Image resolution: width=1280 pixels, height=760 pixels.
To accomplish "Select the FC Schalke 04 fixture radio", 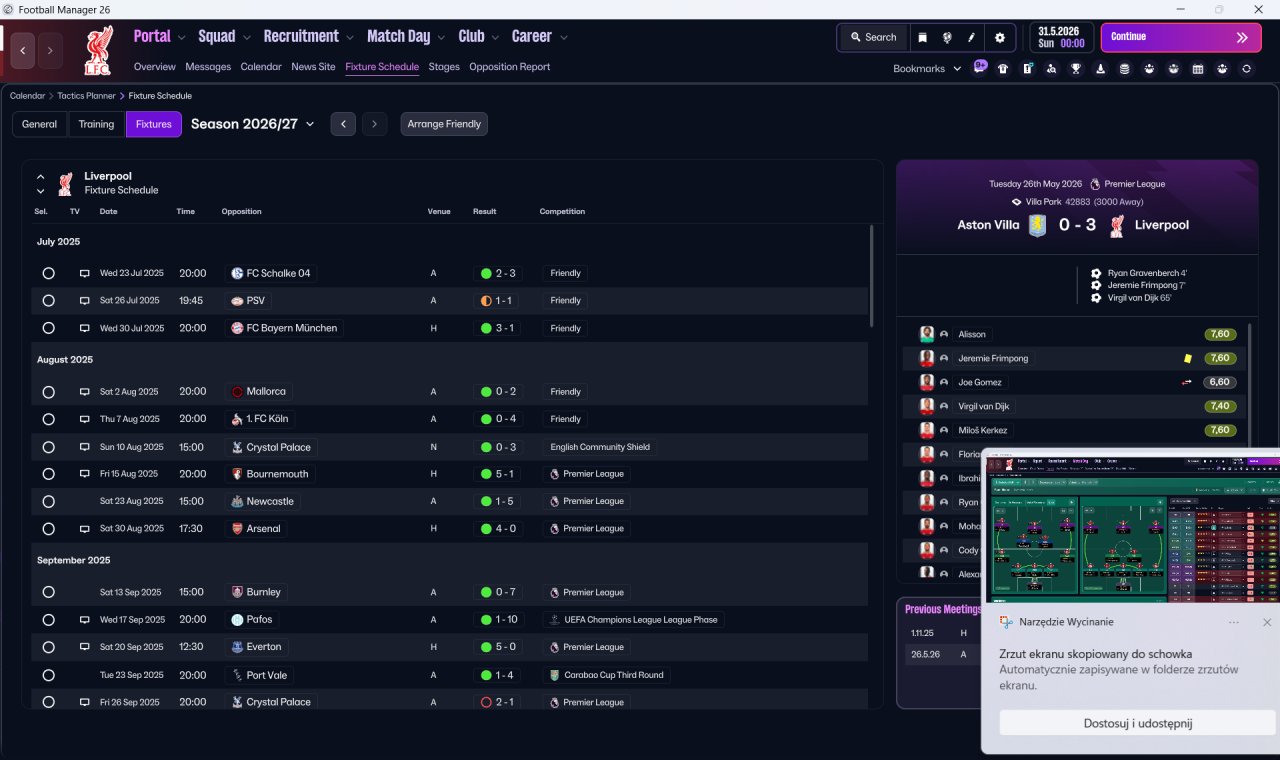I will (x=48, y=273).
